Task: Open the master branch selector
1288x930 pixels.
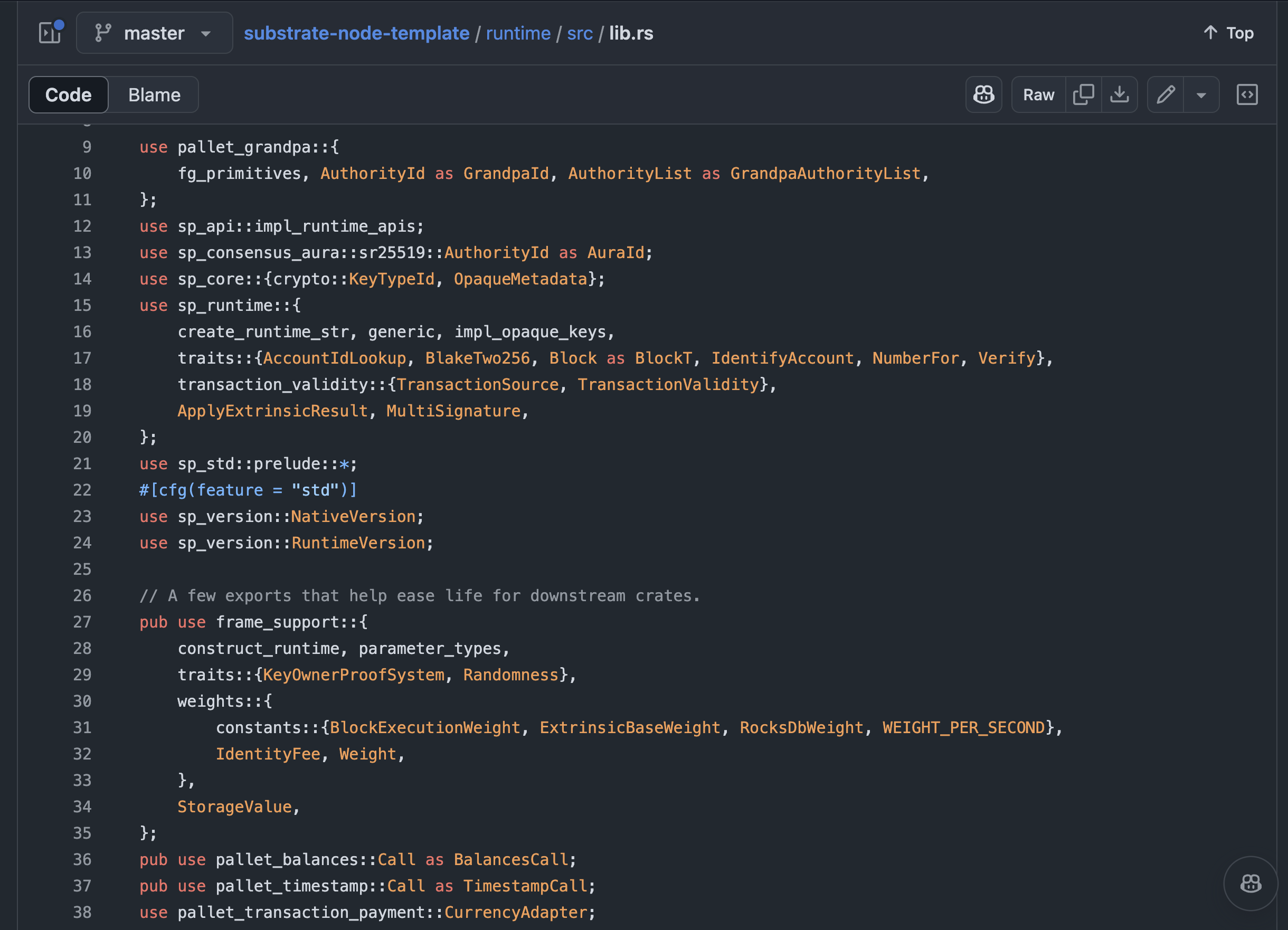Action: click(155, 33)
